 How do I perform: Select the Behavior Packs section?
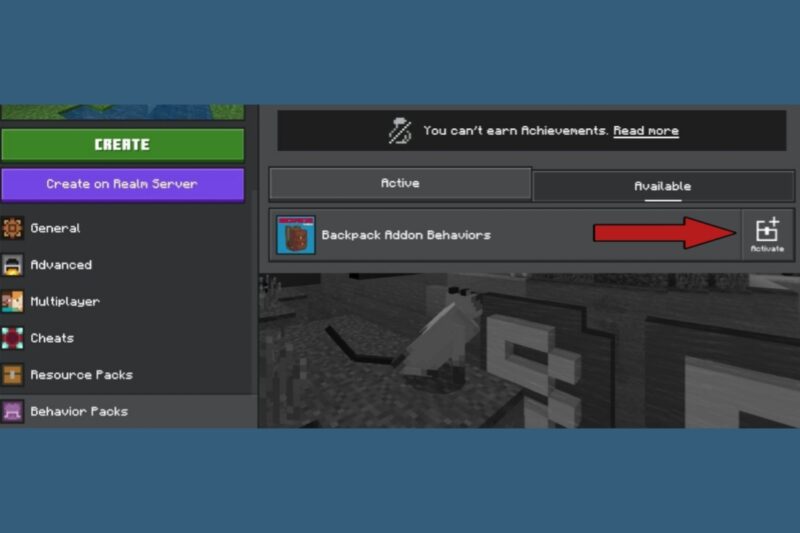[x=128, y=411]
